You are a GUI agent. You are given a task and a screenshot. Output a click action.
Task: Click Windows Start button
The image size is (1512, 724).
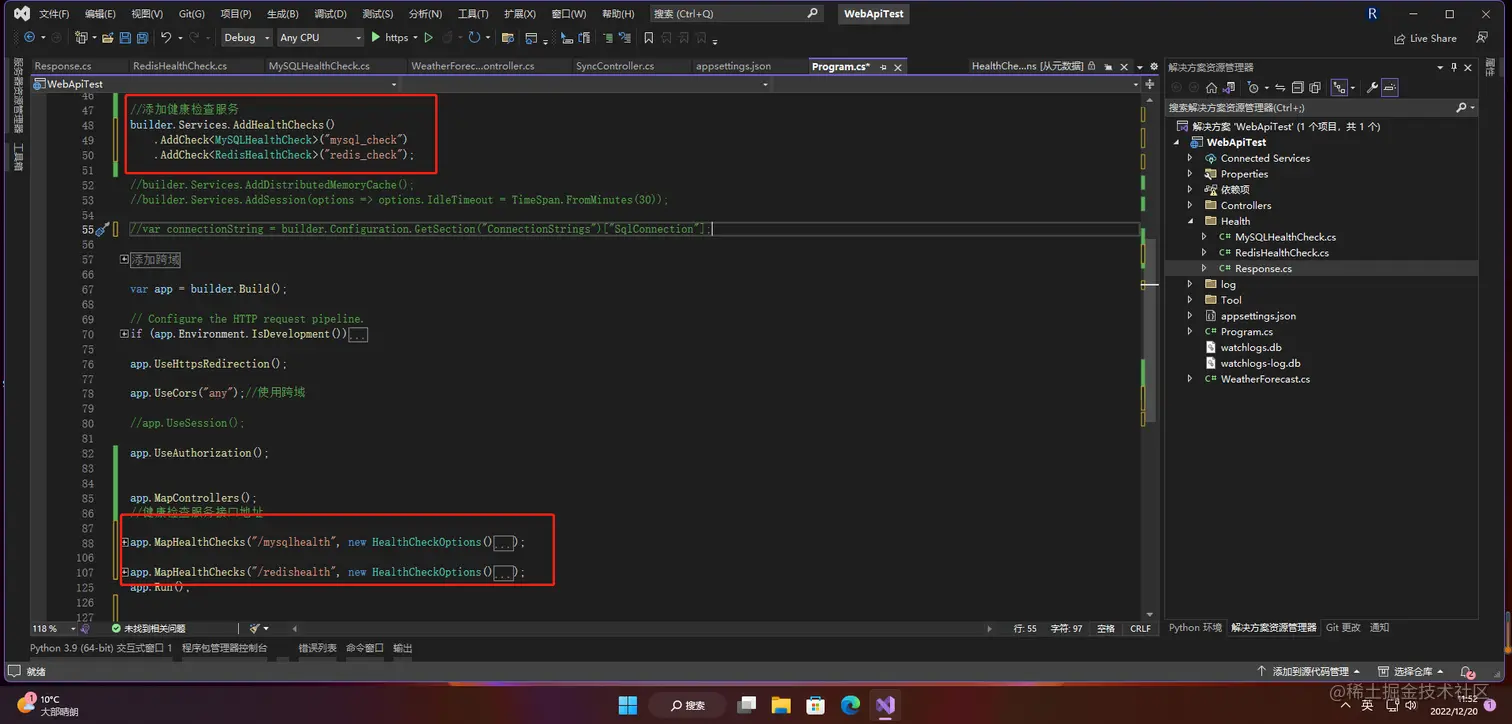coord(628,705)
